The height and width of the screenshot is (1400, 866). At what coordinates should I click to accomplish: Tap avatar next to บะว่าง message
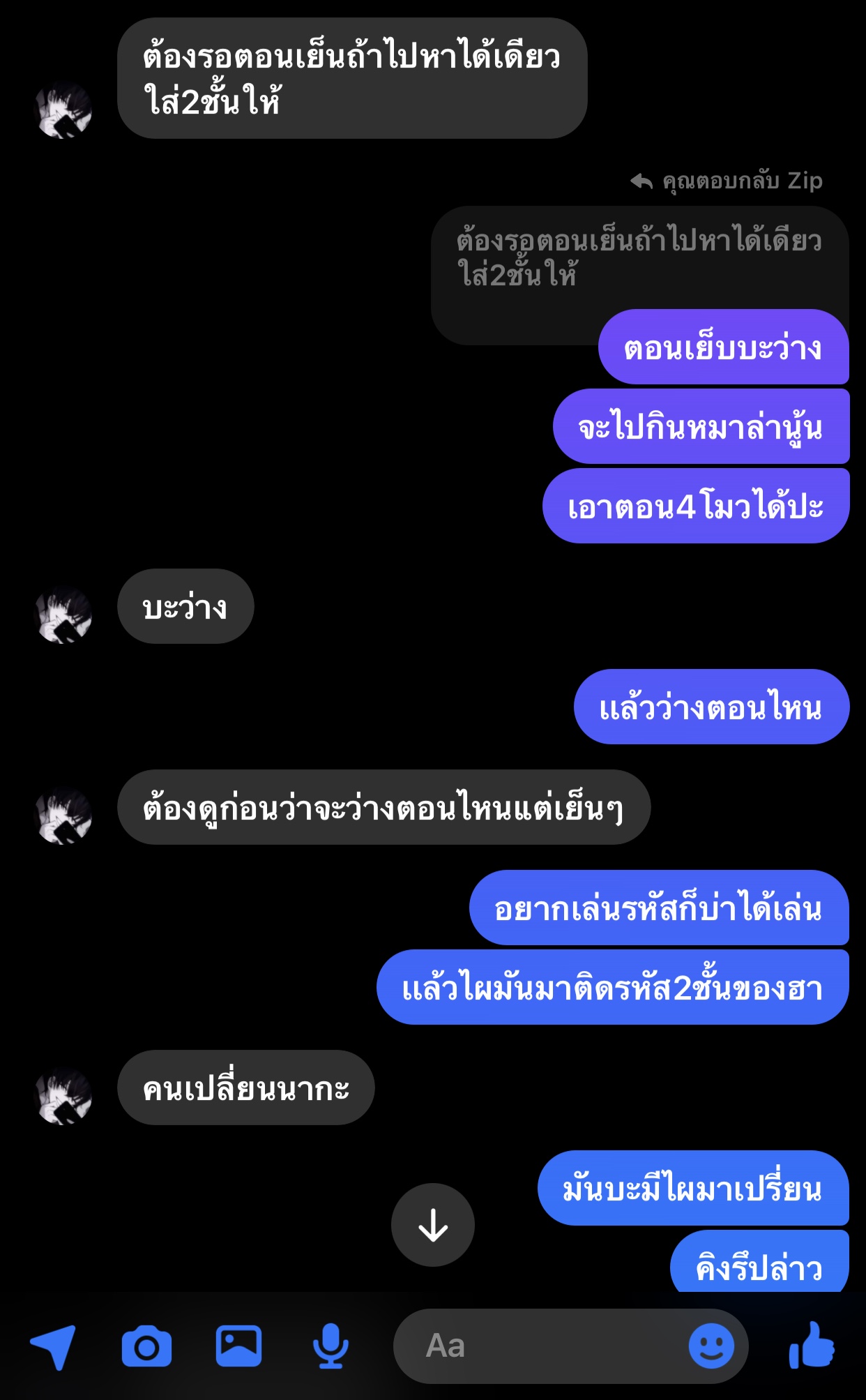63,615
